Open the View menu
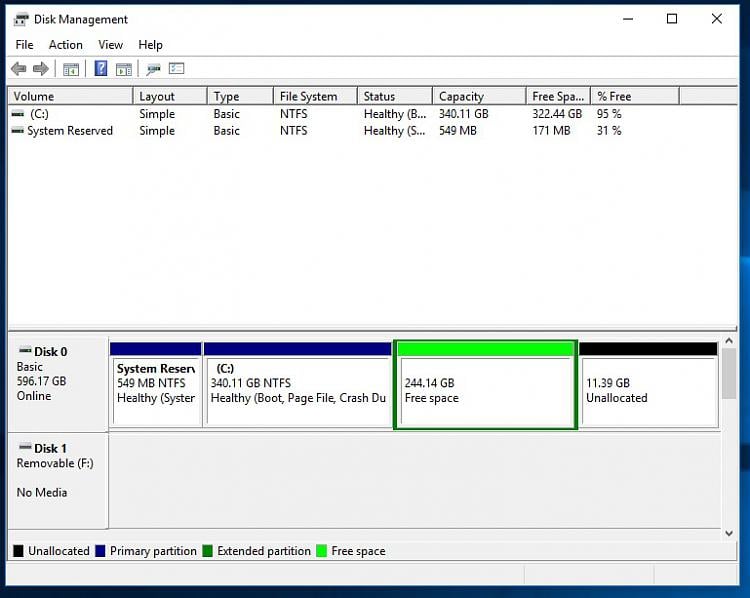750x598 pixels. pyautogui.click(x=110, y=45)
